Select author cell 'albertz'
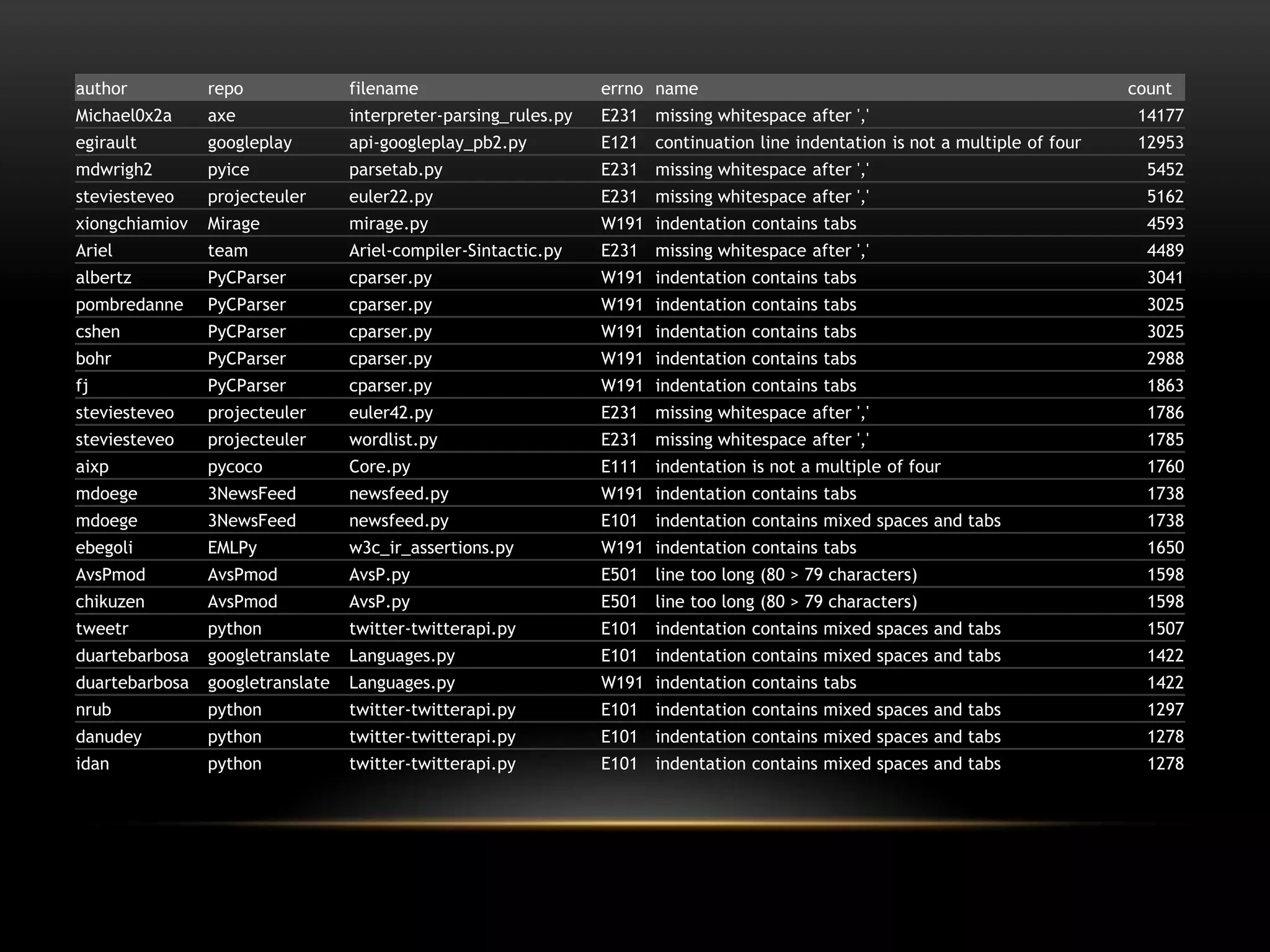 [103, 277]
